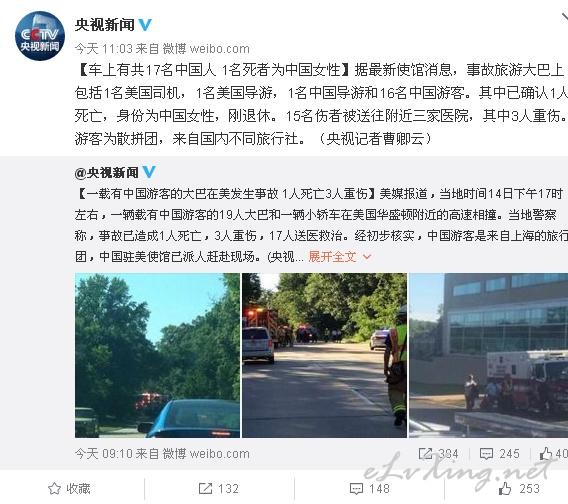Image resolution: width=568 pixels, height=504 pixels.
Task: Favorite this post using the 收藏 star
Action: tap(69, 489)
